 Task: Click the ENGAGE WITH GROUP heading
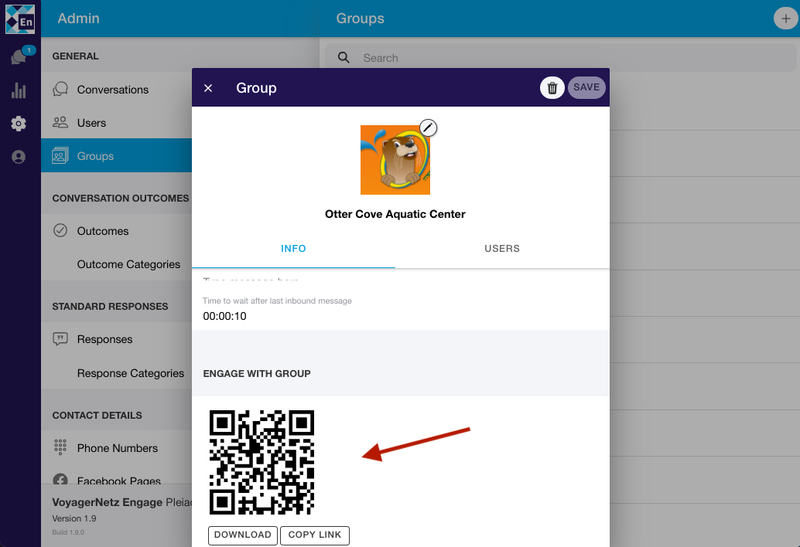(x=257, y=374)
